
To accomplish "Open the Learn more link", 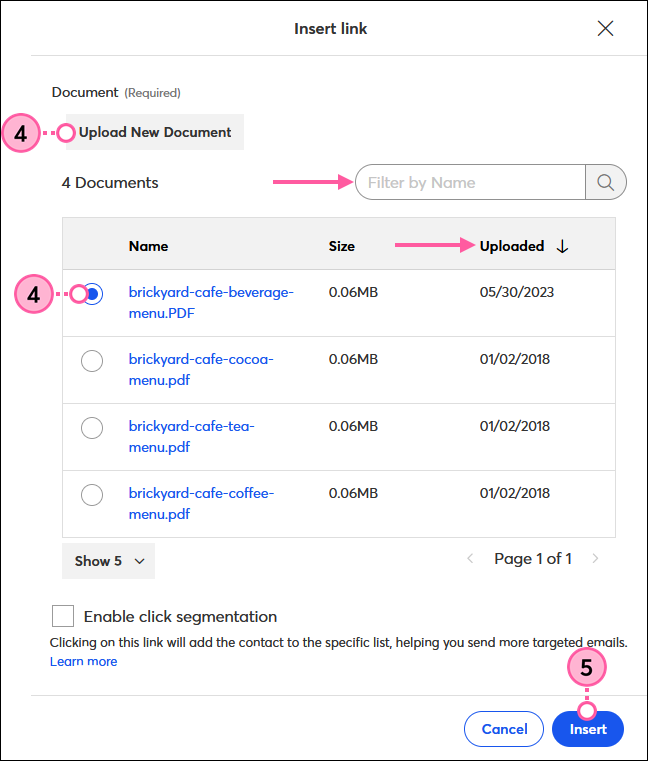I will pos(83,662).
